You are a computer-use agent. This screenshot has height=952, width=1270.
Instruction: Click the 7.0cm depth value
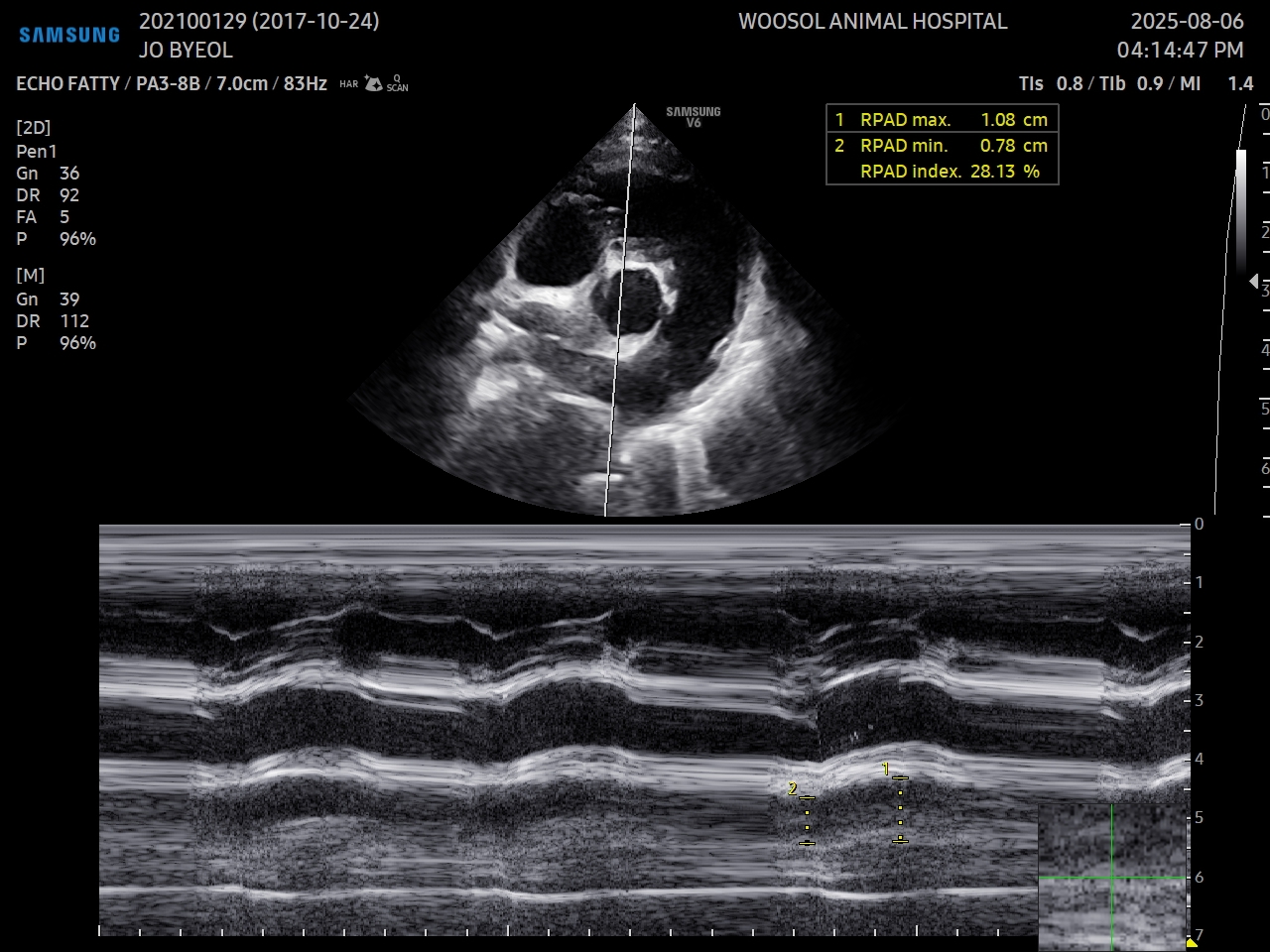(242, 84)
